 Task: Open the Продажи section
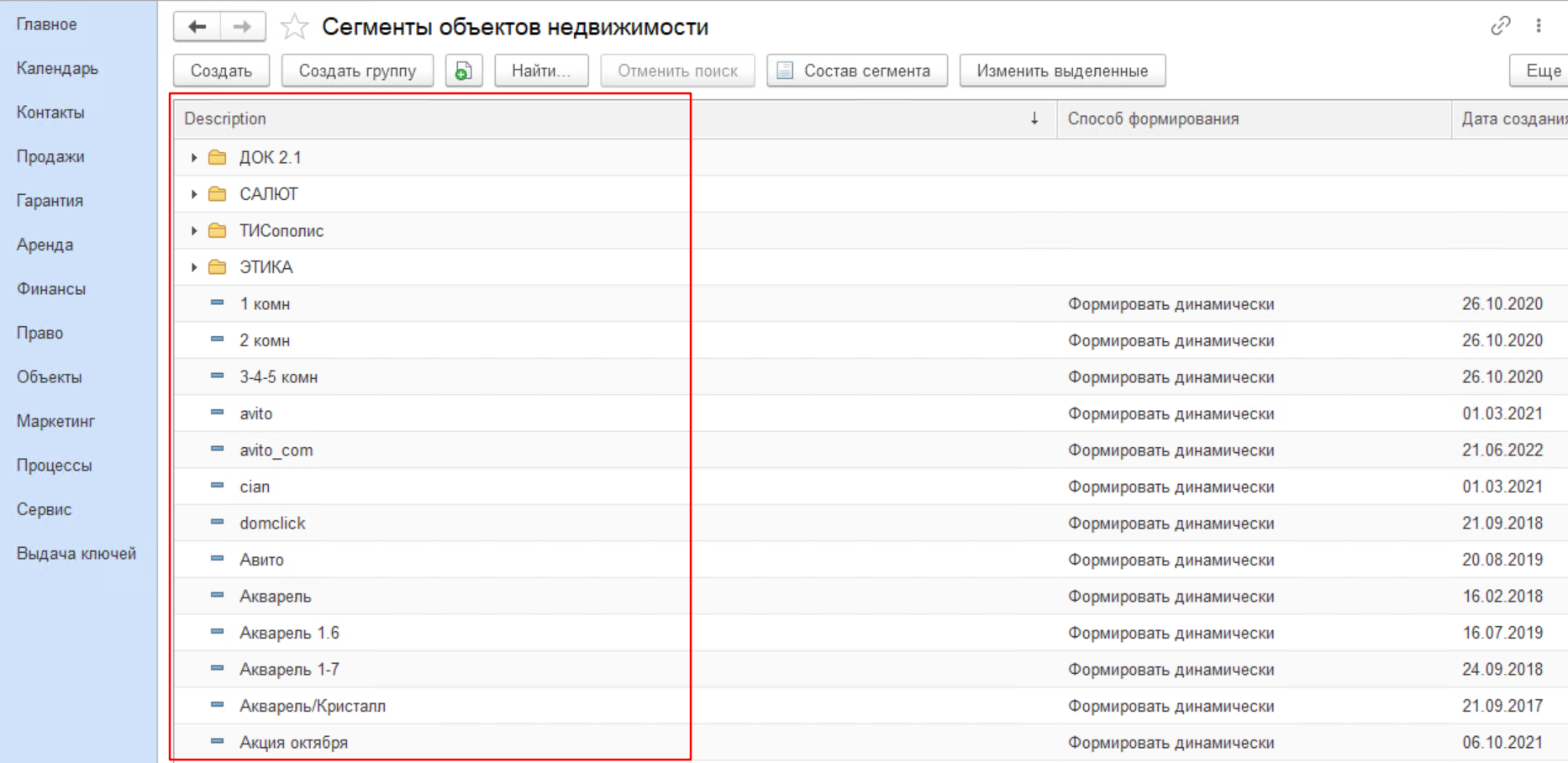pos(50,156)
